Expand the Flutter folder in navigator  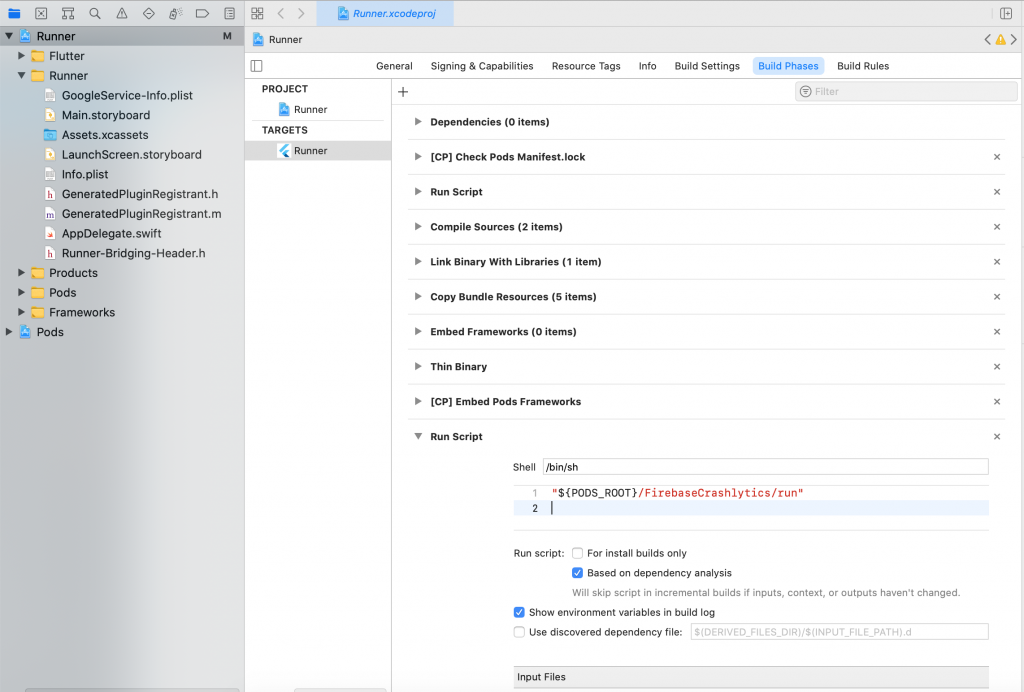click(22, 55)
